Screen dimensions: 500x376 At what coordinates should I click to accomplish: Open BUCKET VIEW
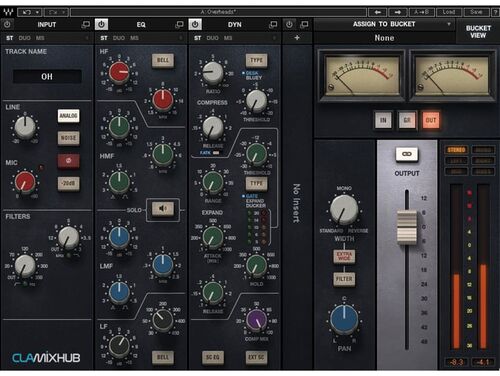[478, 32]
